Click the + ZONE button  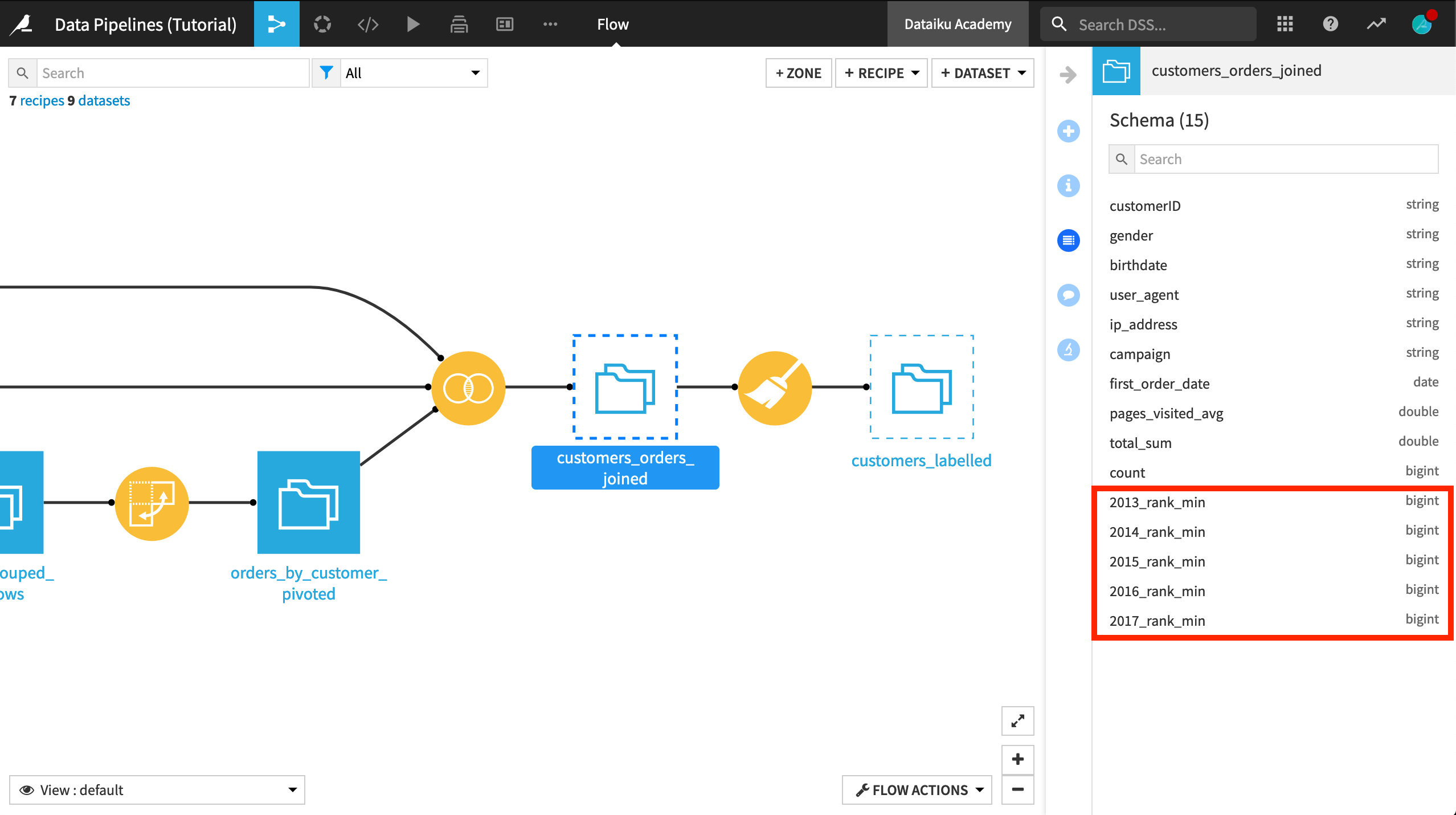(x=799, y=73)
